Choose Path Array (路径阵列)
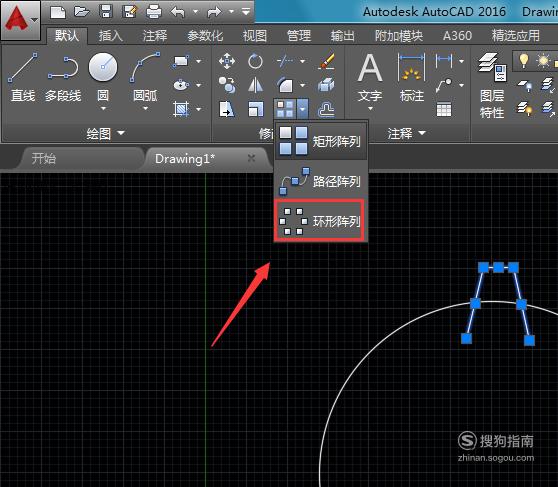This screenshot has width=558, height=487. tap(320, 181)
